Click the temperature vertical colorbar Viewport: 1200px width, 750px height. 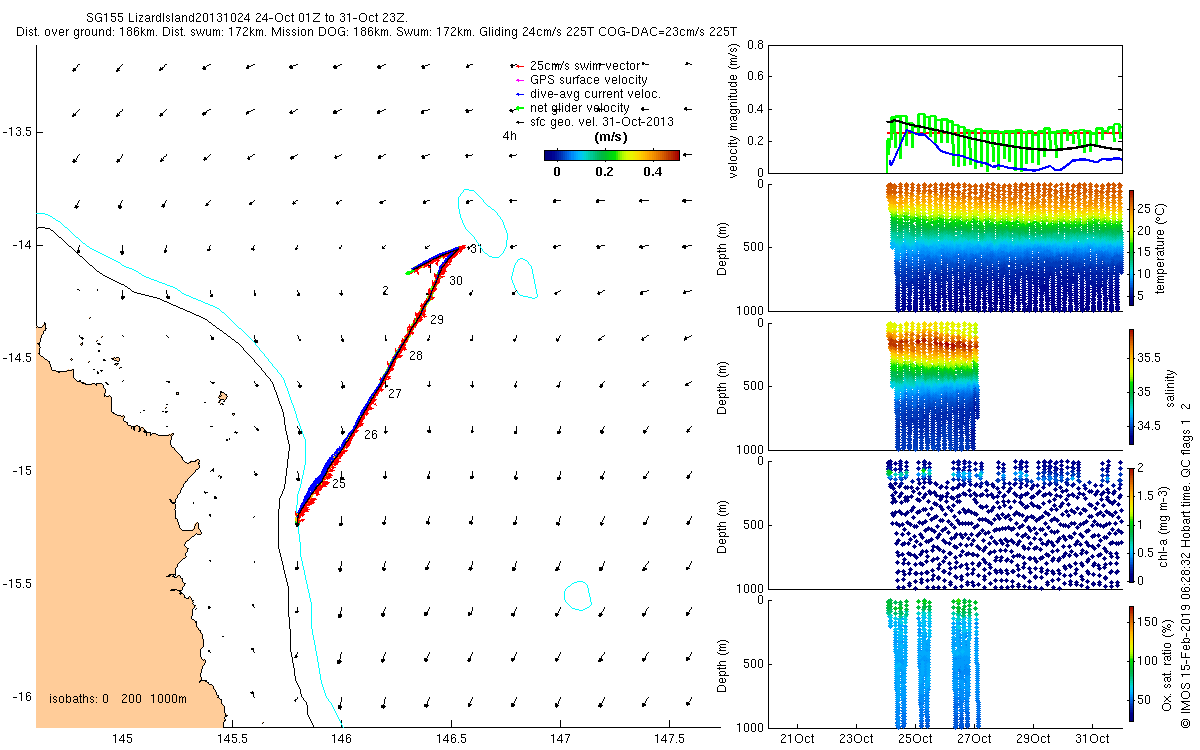tap(1131, 247)
